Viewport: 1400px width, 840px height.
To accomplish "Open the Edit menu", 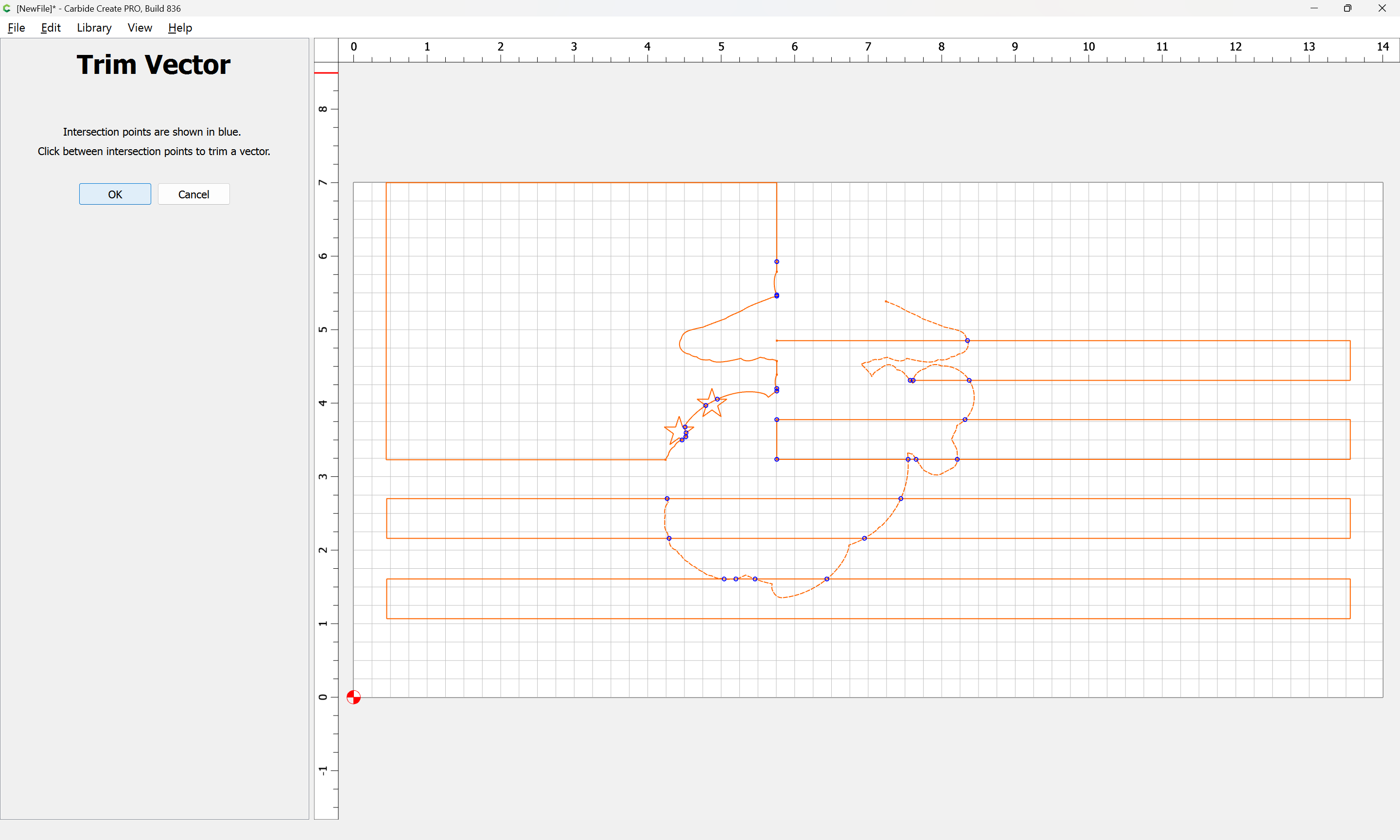I will coord(51,28).
